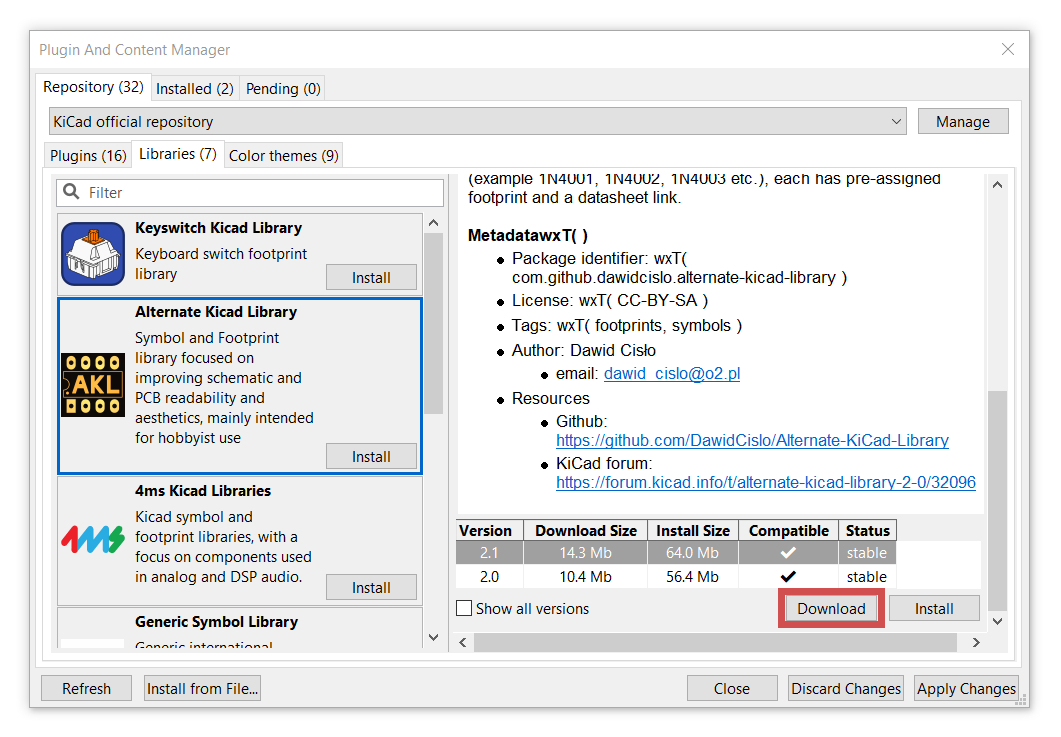Install the Keyswitch Kicad Library
Screen dimensions: 1061x737
click(x=371, y=277)
